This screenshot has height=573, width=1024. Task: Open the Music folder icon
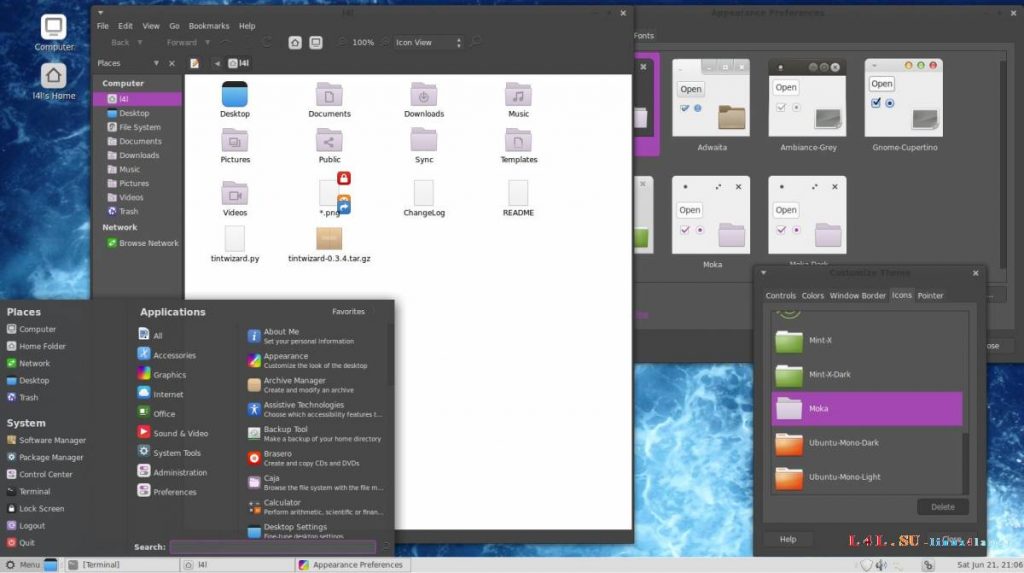[x=518, y=95]
